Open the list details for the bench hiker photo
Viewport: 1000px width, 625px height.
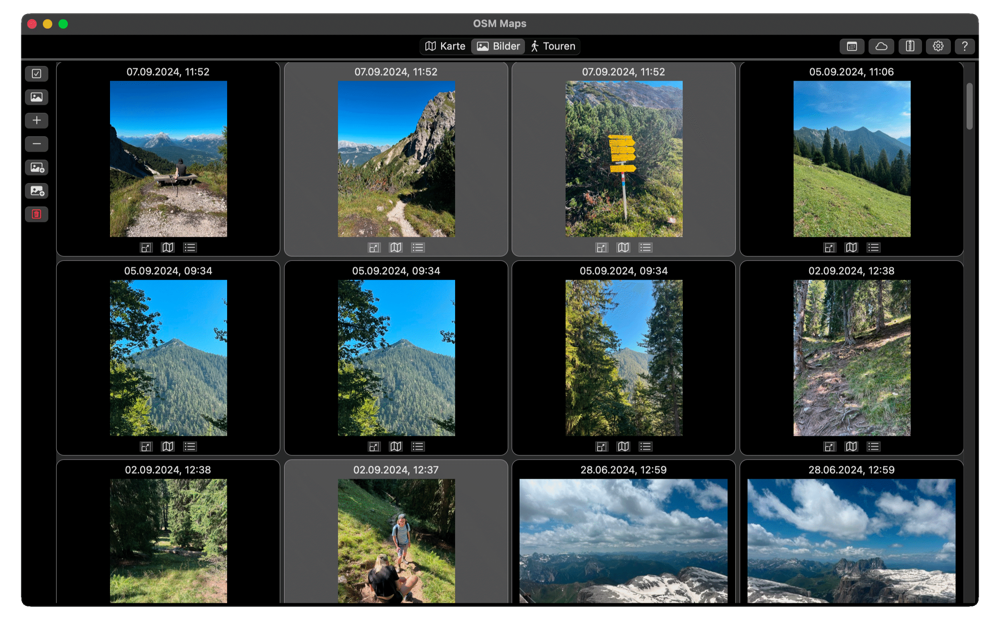click(190, 247)
